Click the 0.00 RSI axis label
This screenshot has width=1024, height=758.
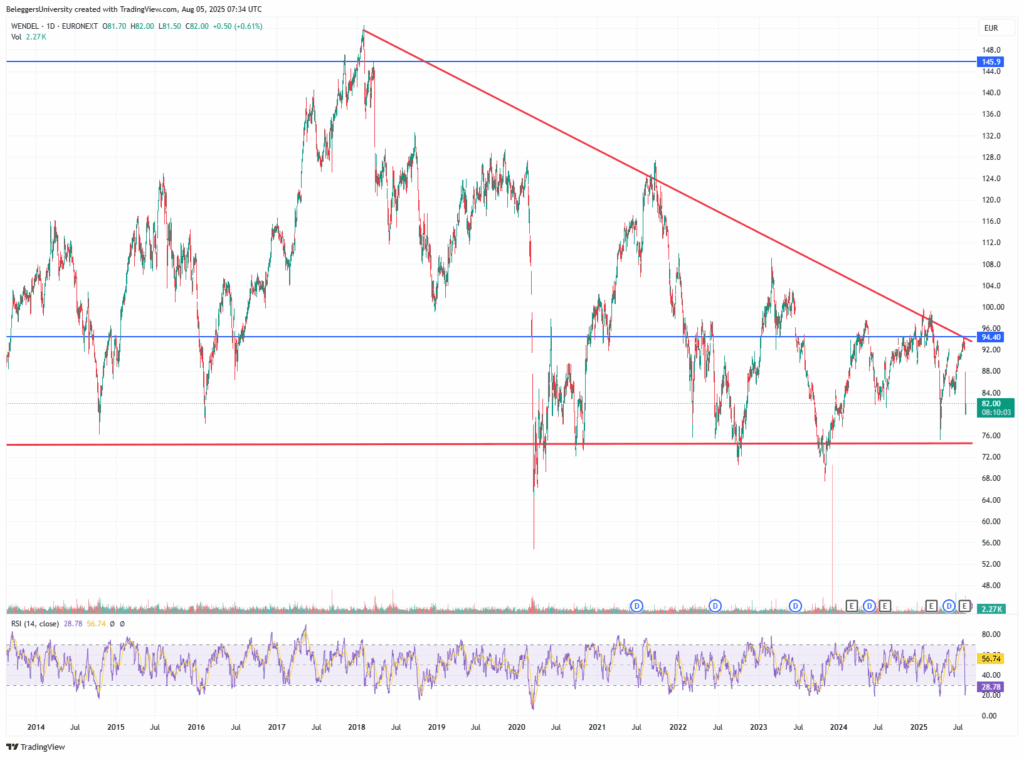click(989, 716)
